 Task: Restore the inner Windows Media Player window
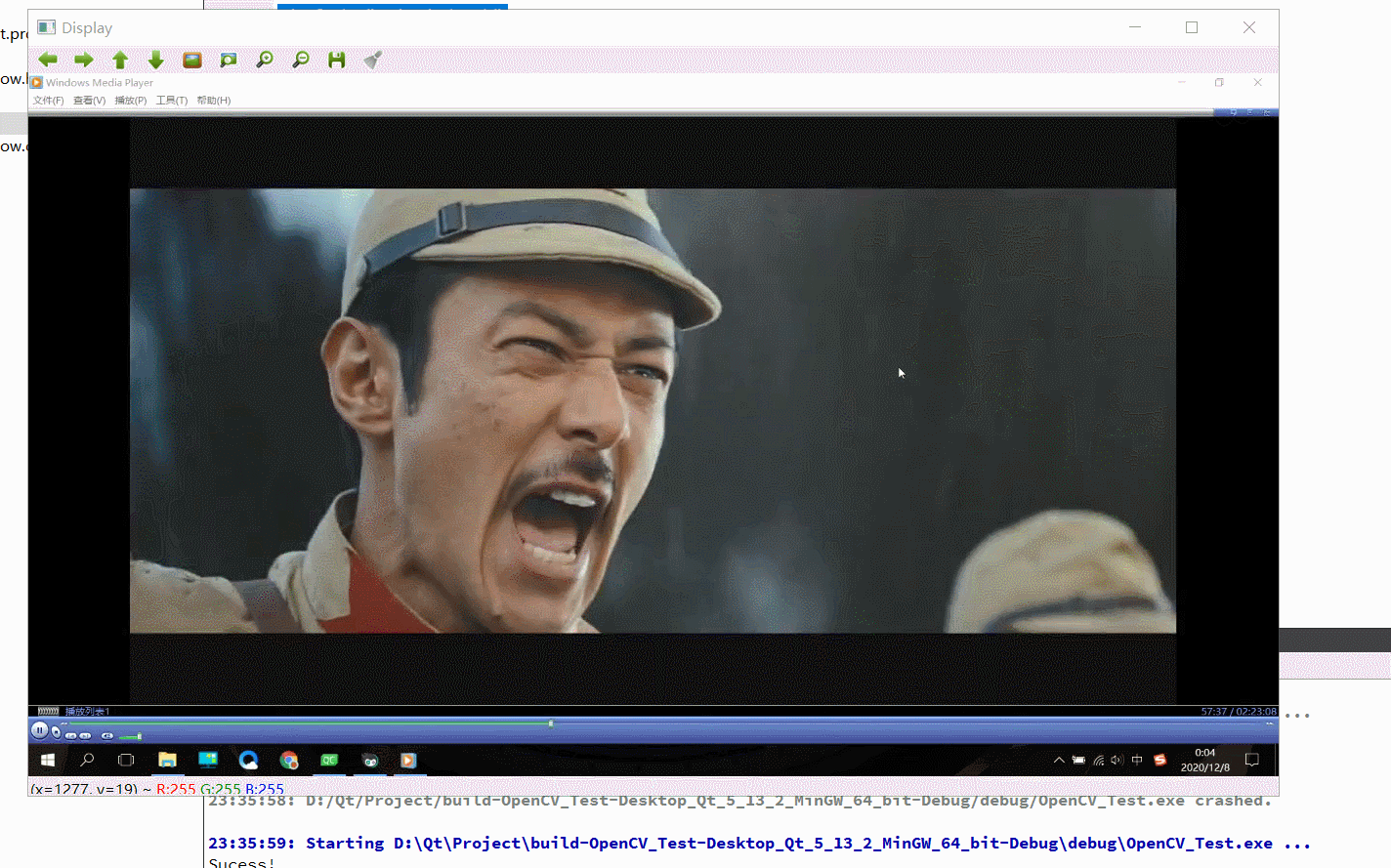click(1219, 83)
